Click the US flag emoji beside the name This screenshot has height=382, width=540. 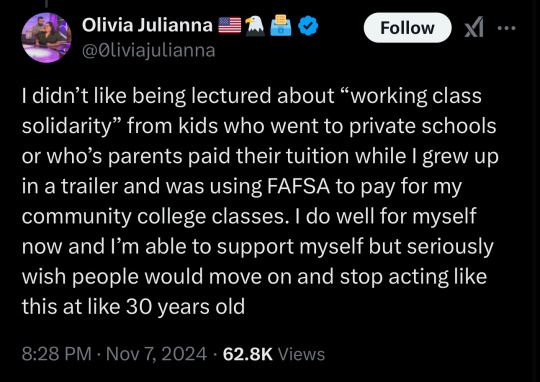(230, 25)
